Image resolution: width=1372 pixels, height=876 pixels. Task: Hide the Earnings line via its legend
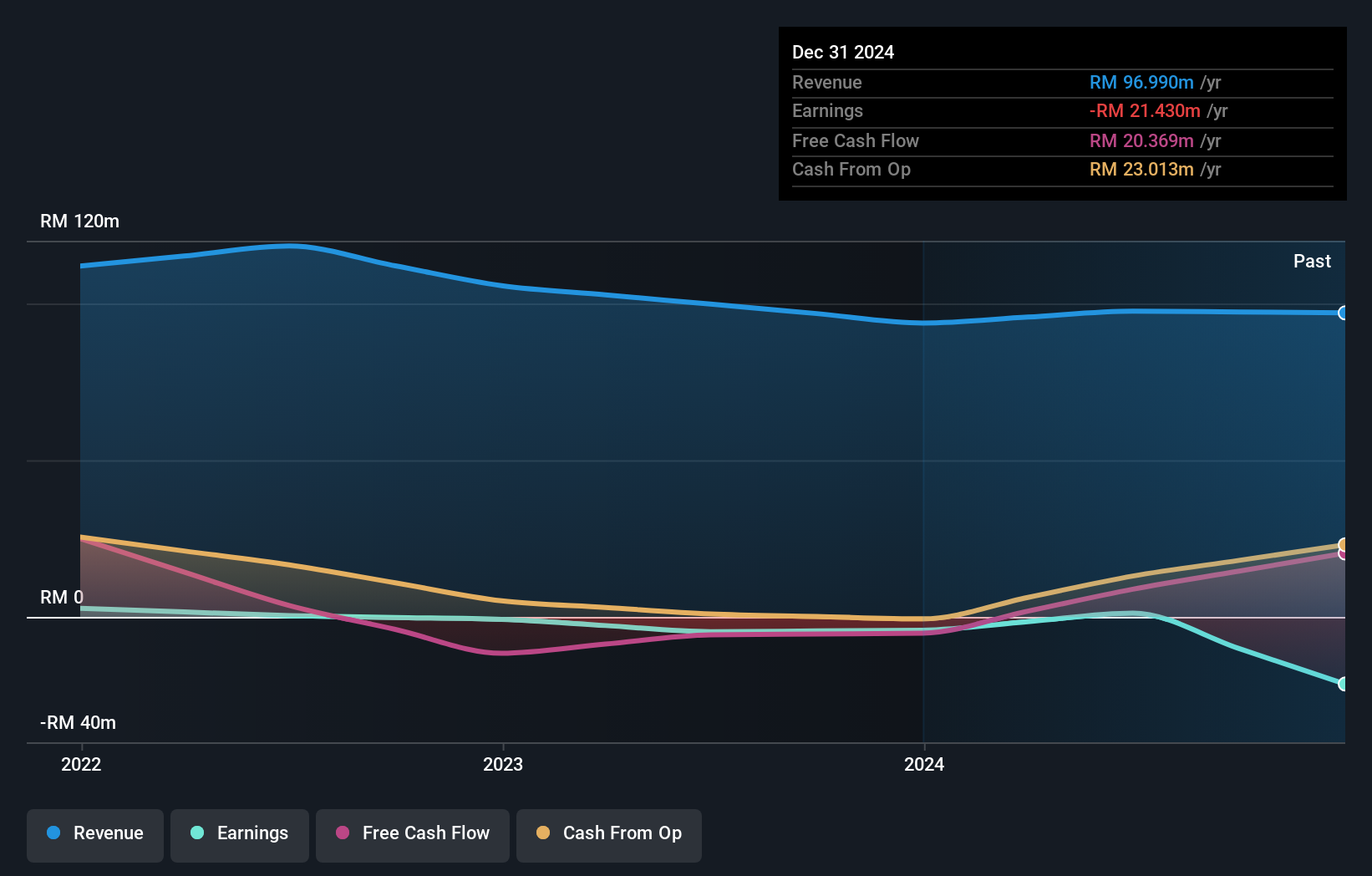(x=239, y=833)
